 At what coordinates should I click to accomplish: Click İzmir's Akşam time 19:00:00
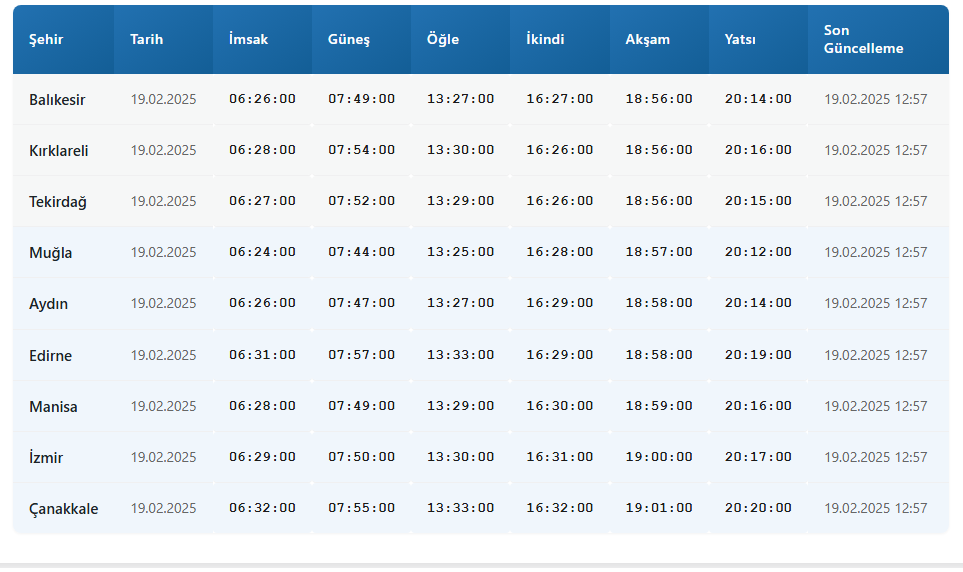point(659,457)
